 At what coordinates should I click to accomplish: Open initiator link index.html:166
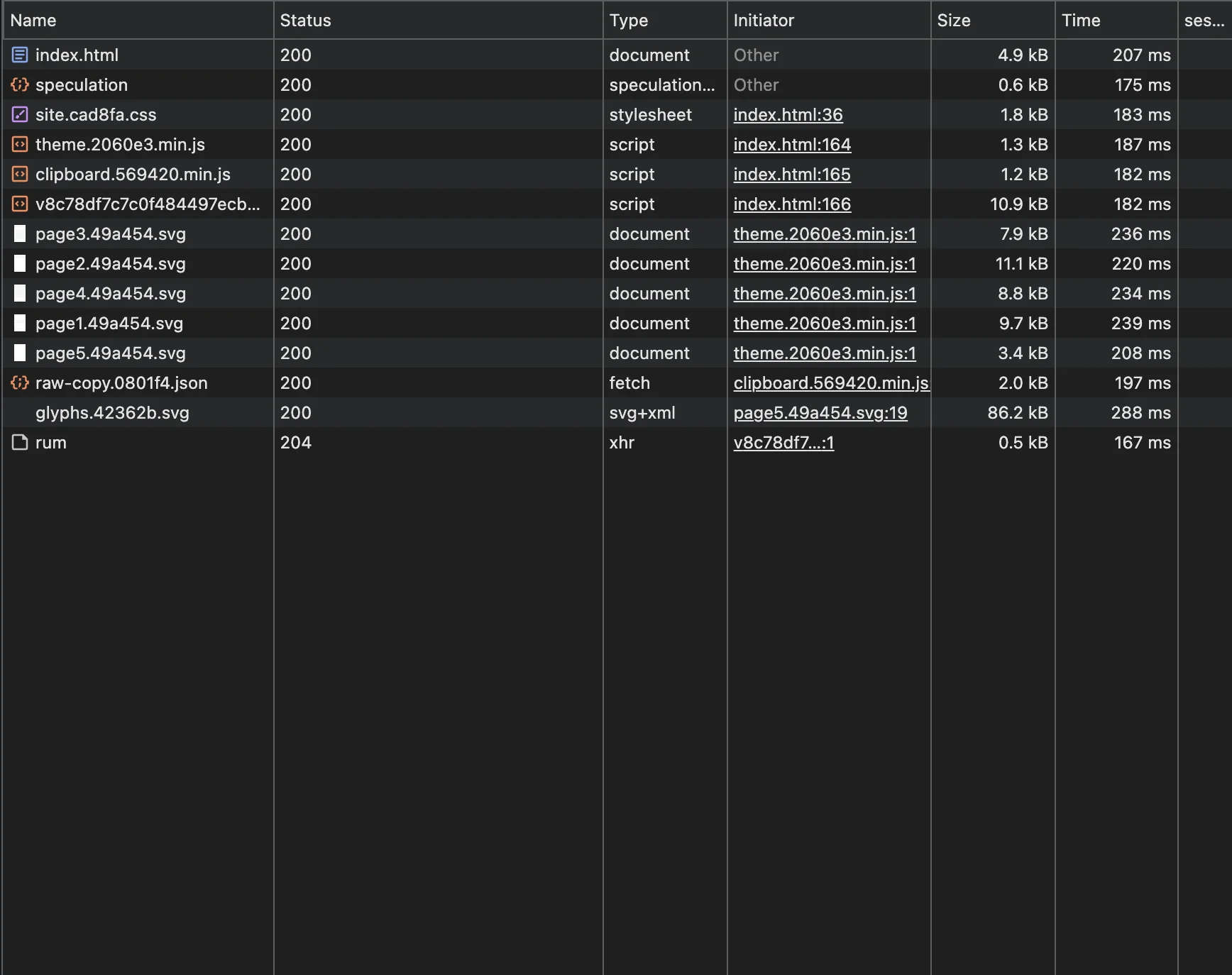(x=792, y=204)
